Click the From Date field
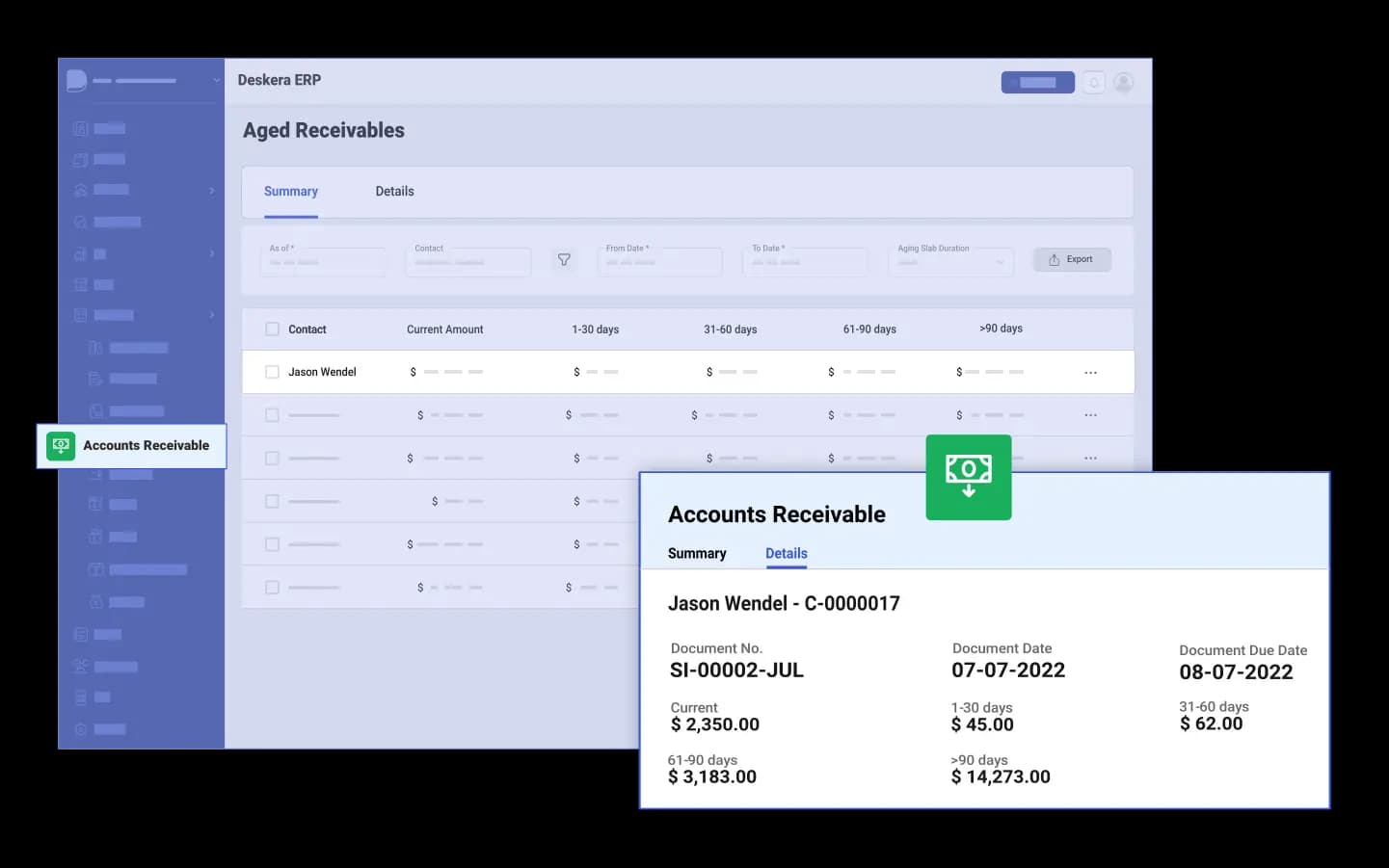 [x=659, y=260]
